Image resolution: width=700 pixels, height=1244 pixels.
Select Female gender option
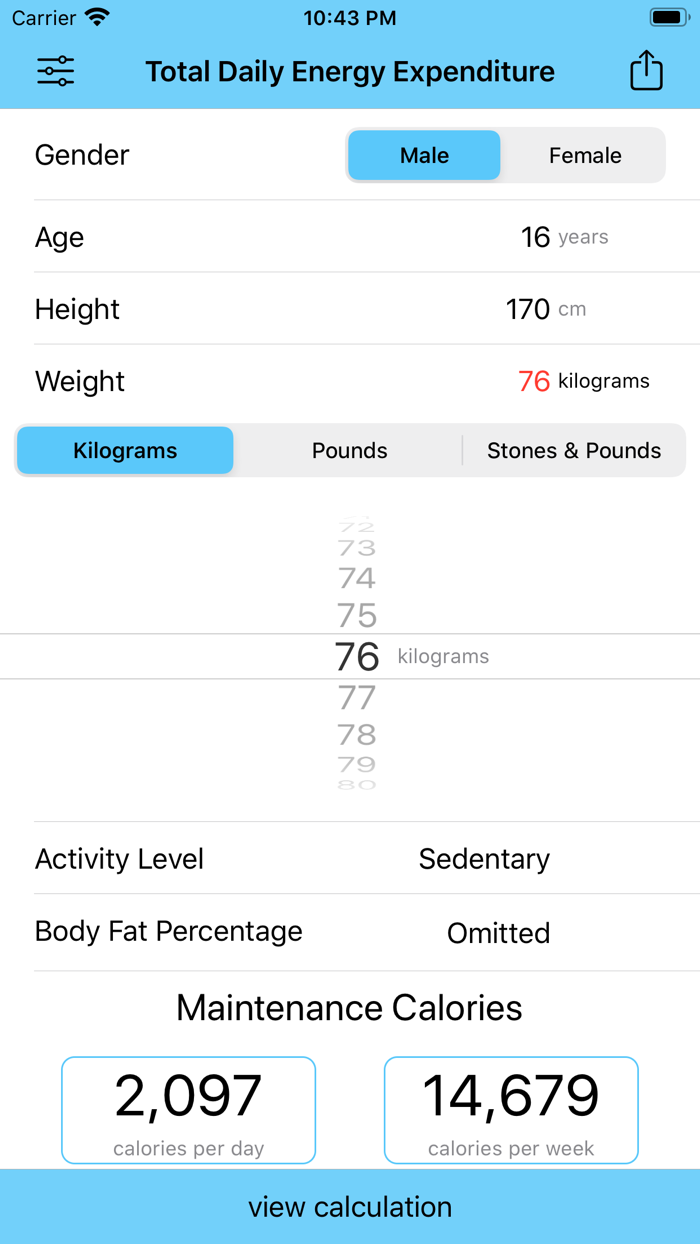[x=585, y=155]
